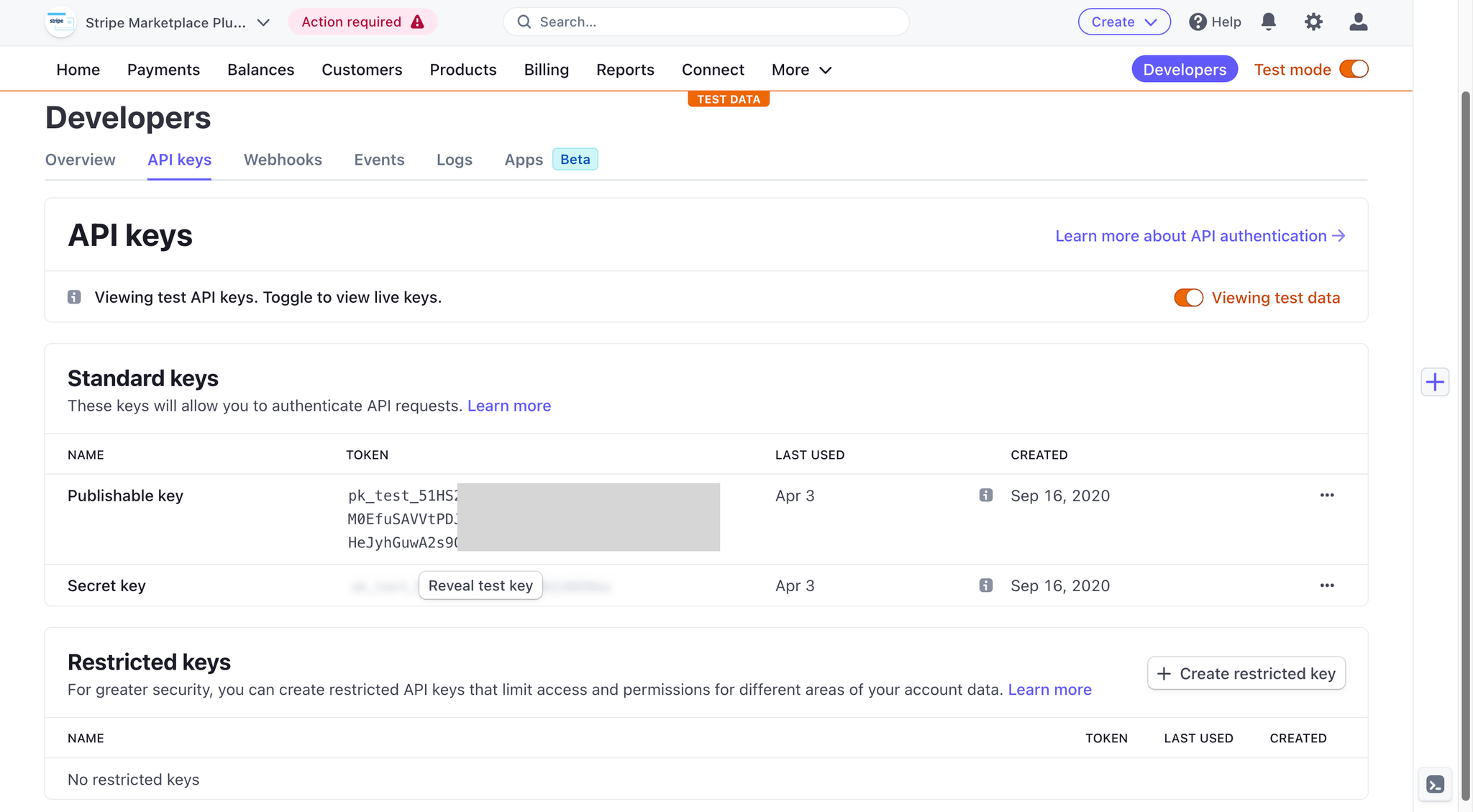Toggle the Test mode switch in navbar
The height and width of the screenshot is (812, 1473).
(x=1354, y=69)
